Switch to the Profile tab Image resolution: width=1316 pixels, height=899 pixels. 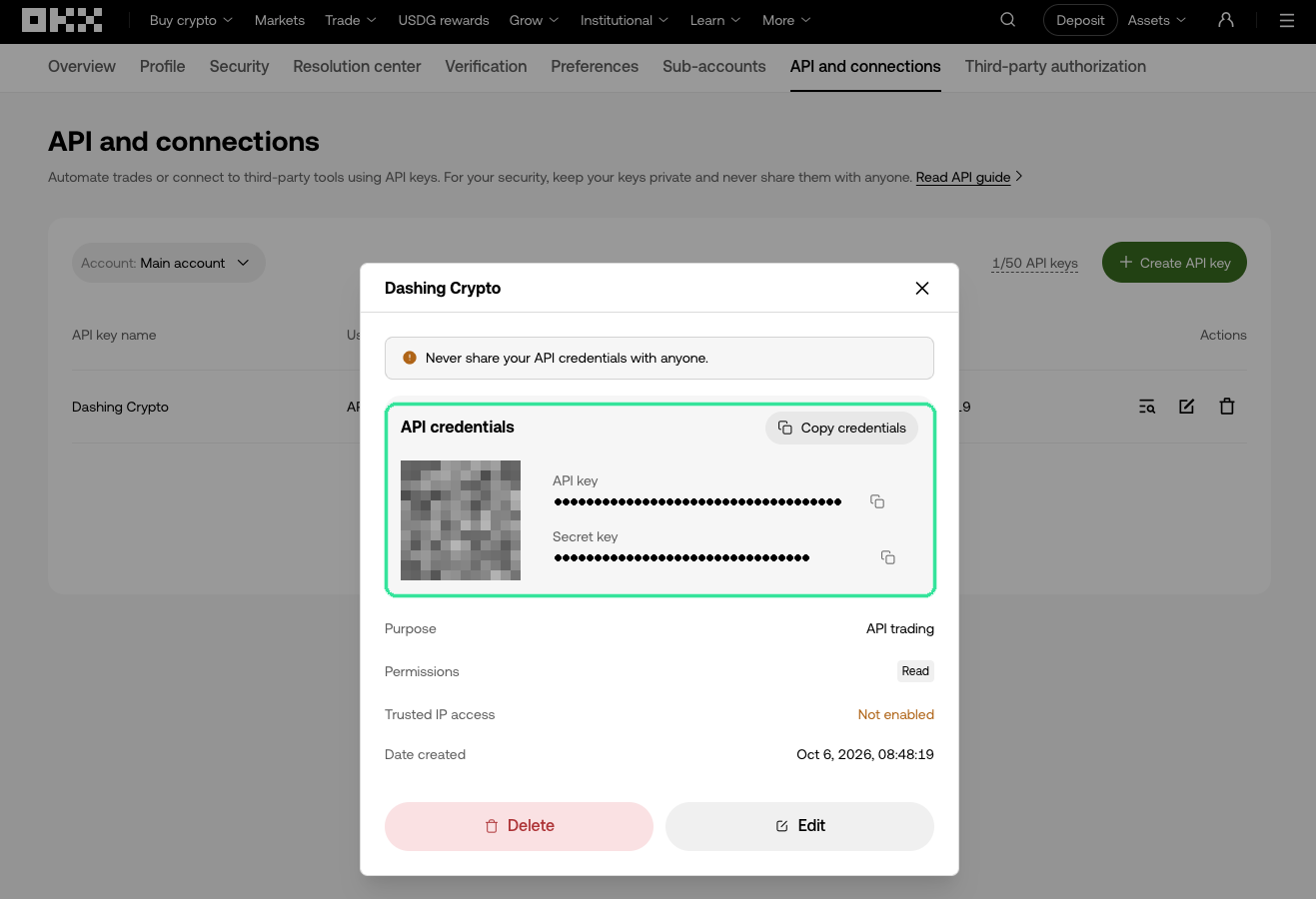[163, 66]
